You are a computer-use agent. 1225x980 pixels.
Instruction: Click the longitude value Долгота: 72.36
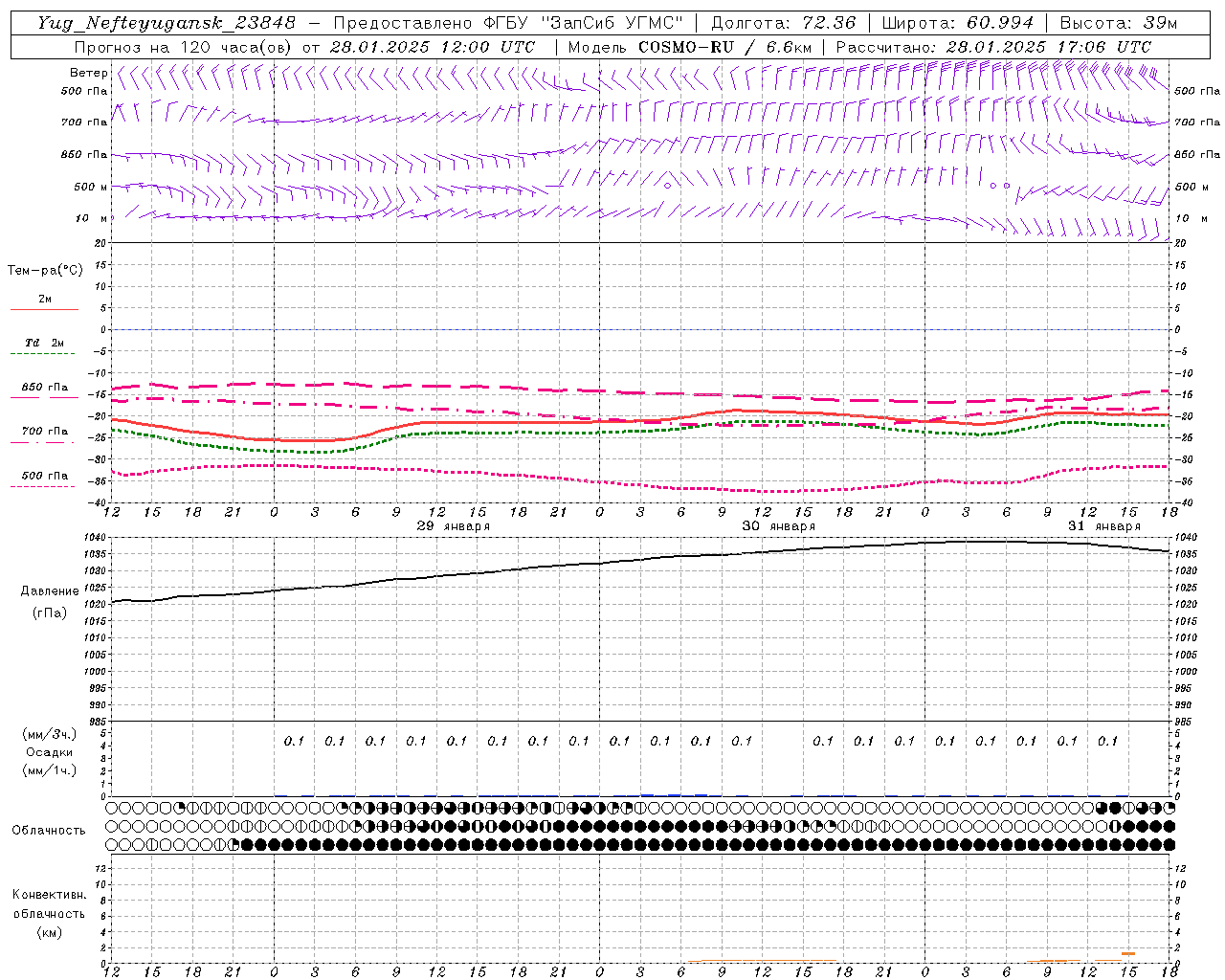(x=784, y=23)
